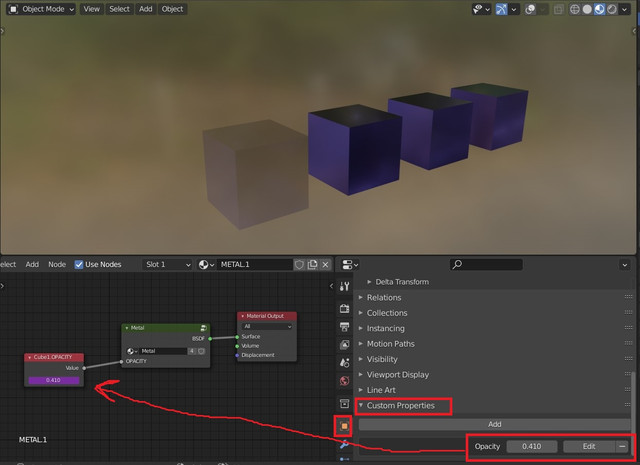Screen dimensions: 640x465
Task: Collapse the Cube1.OPACITY node header triangle
Action: click(x=29, y=357)
